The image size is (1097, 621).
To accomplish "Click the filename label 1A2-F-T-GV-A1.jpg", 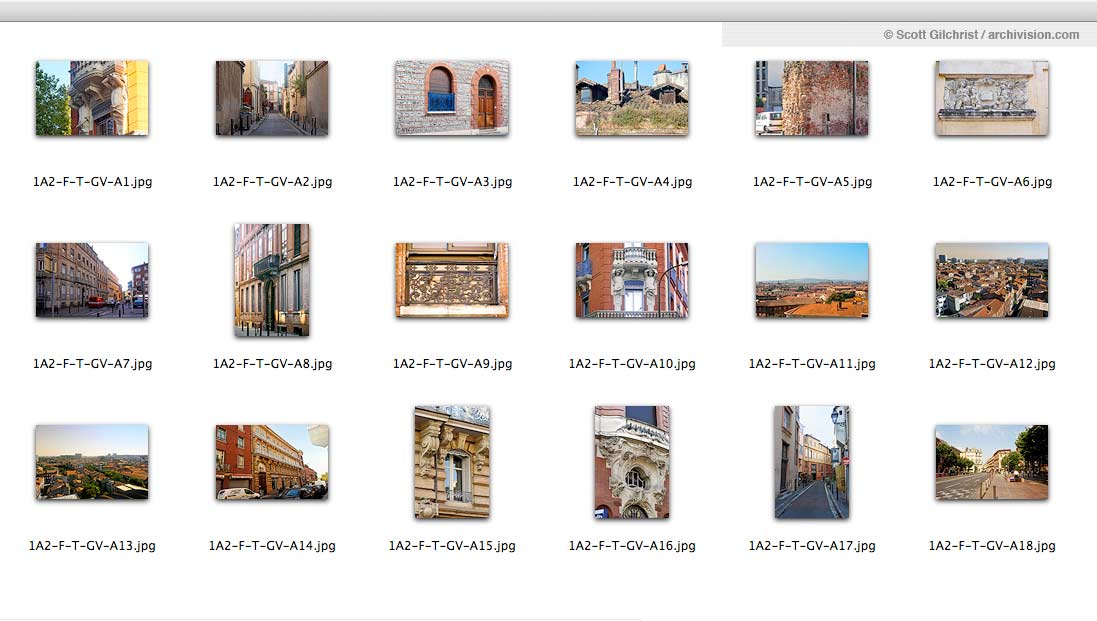I will point(92,182).
